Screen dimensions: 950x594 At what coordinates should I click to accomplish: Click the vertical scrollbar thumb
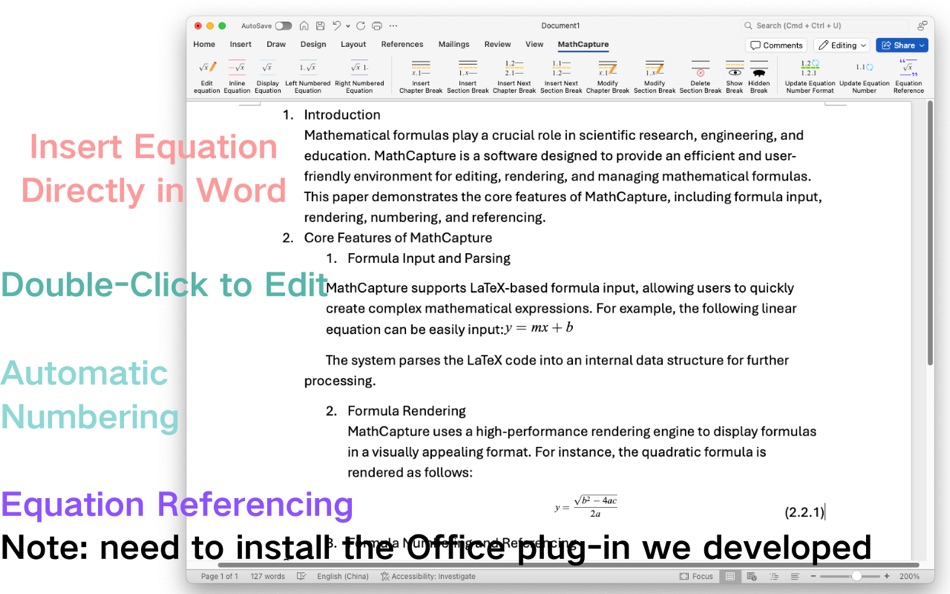[930, 233]
